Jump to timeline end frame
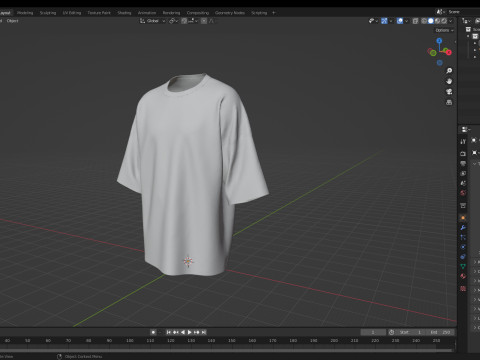 point(203,332)
